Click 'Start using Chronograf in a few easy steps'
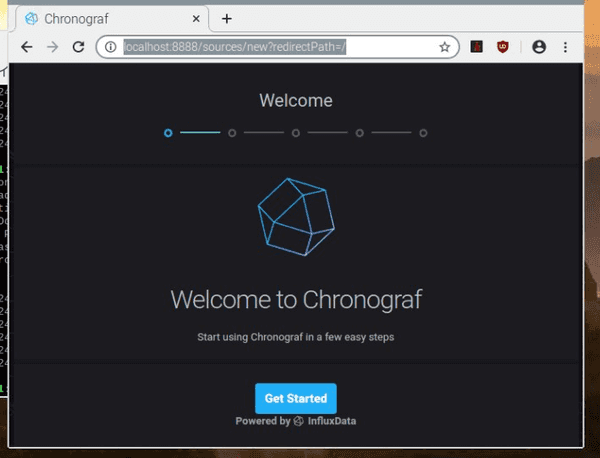Image resolution: width=600 pixels, height=458 pixels. (x=296, y=337)
